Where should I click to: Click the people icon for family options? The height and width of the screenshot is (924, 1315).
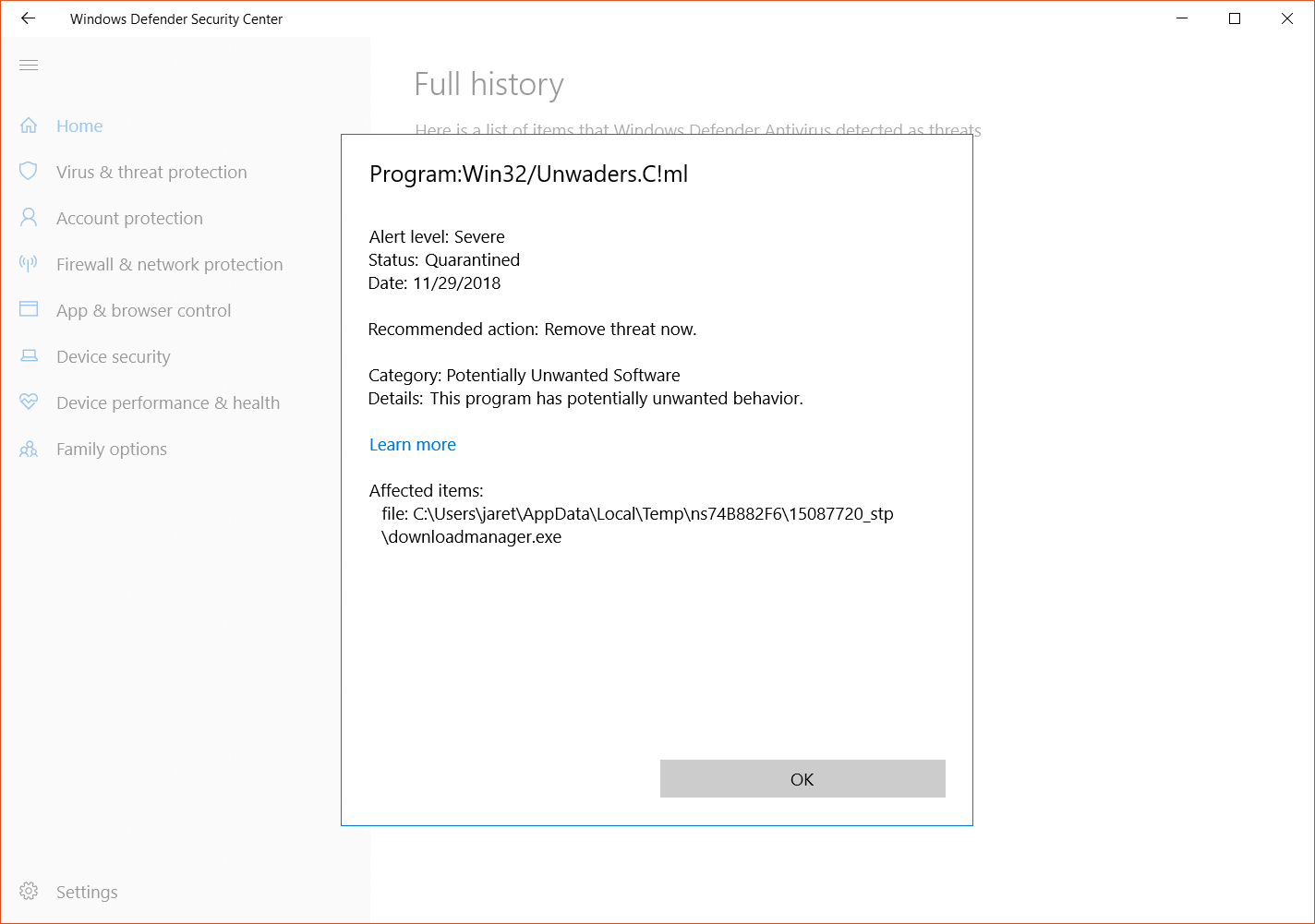coord(29,449)
